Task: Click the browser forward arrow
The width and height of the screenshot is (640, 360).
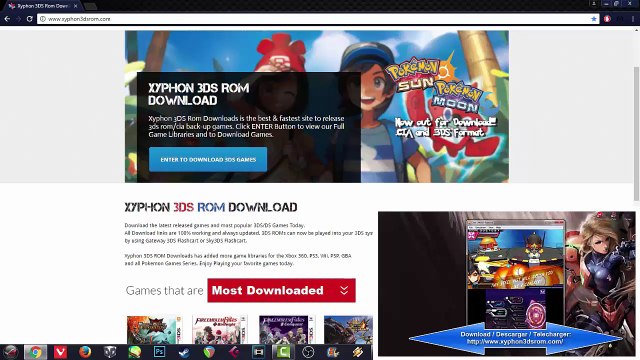Action: click(18, 19)
